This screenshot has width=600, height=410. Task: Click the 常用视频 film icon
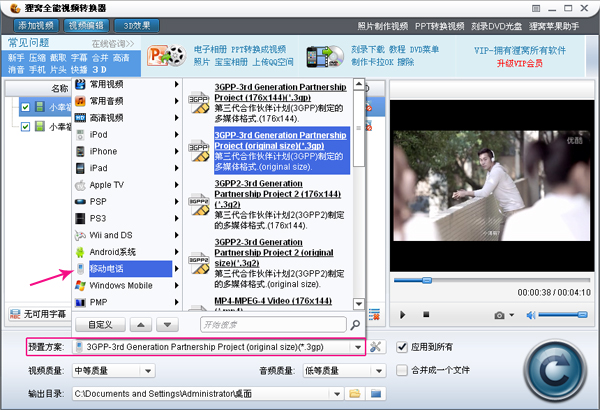[x=80, y=84]
